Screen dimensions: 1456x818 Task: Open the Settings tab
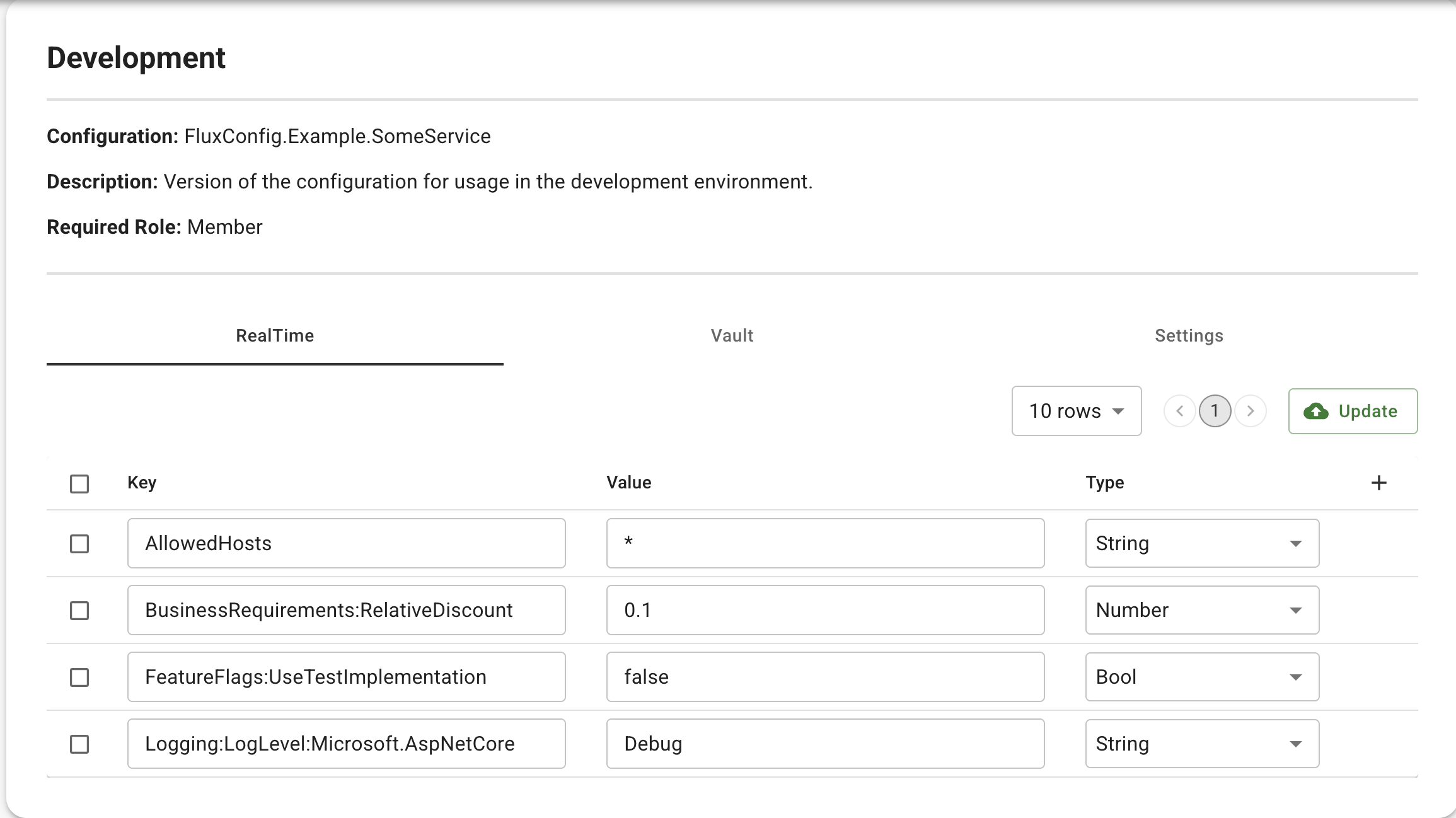point(1189,336)
